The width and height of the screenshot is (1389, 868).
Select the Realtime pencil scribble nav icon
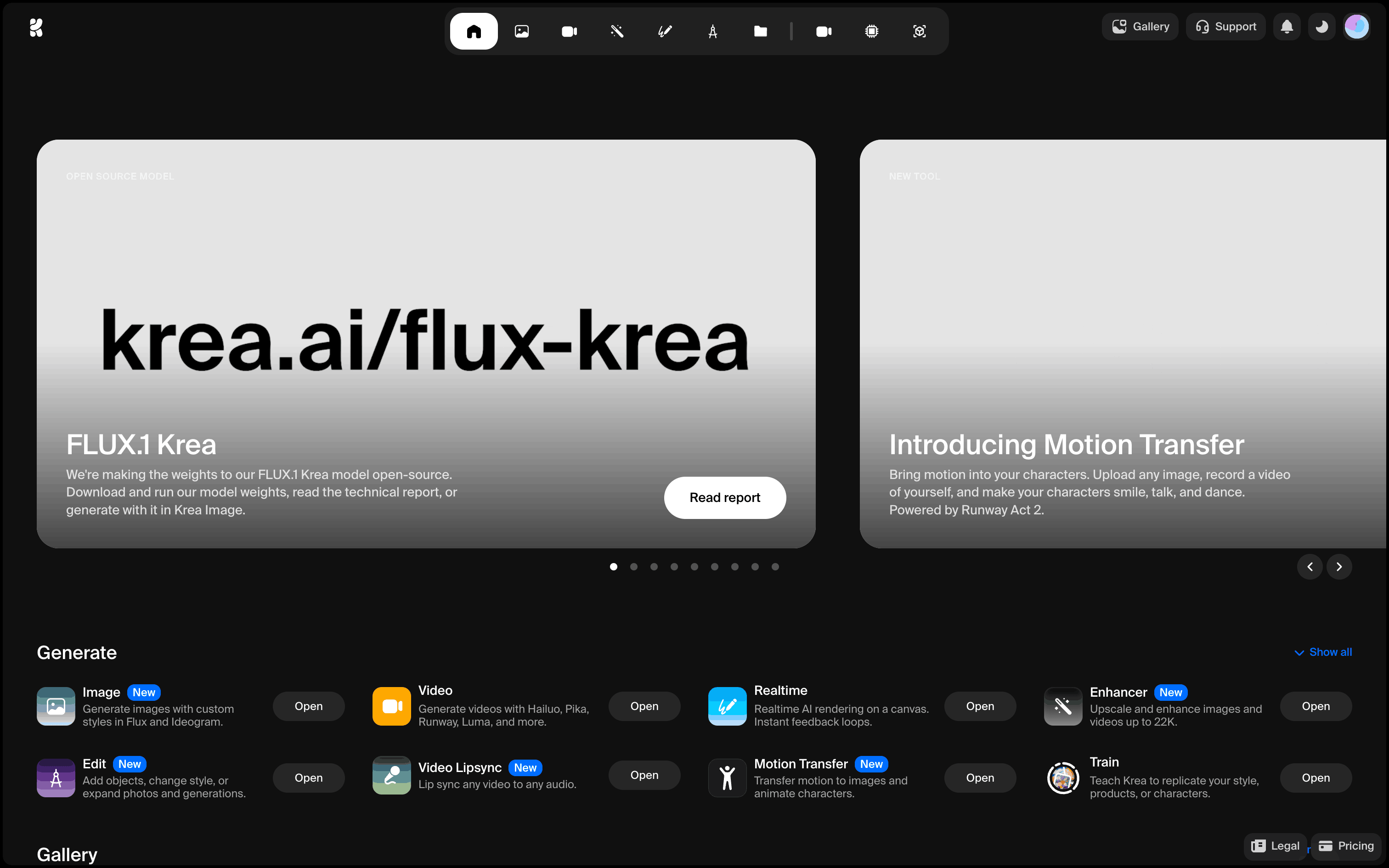(665, 31)
